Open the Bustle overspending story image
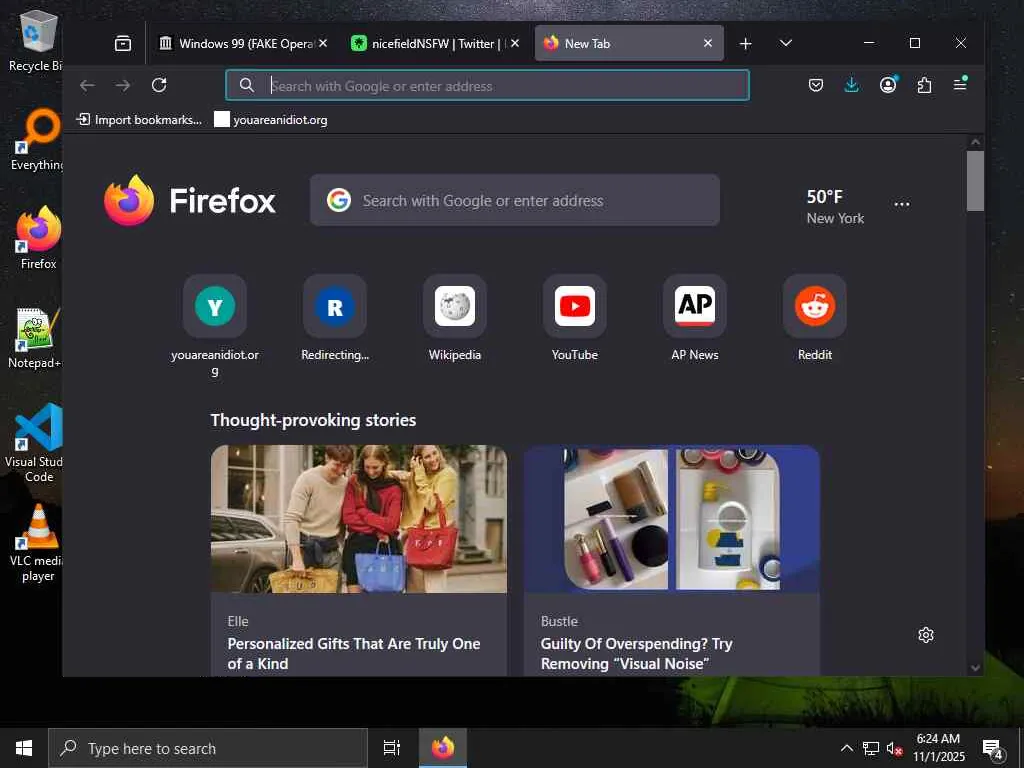The height and width of the screenshot is (768, 1024). pos(671,519)
